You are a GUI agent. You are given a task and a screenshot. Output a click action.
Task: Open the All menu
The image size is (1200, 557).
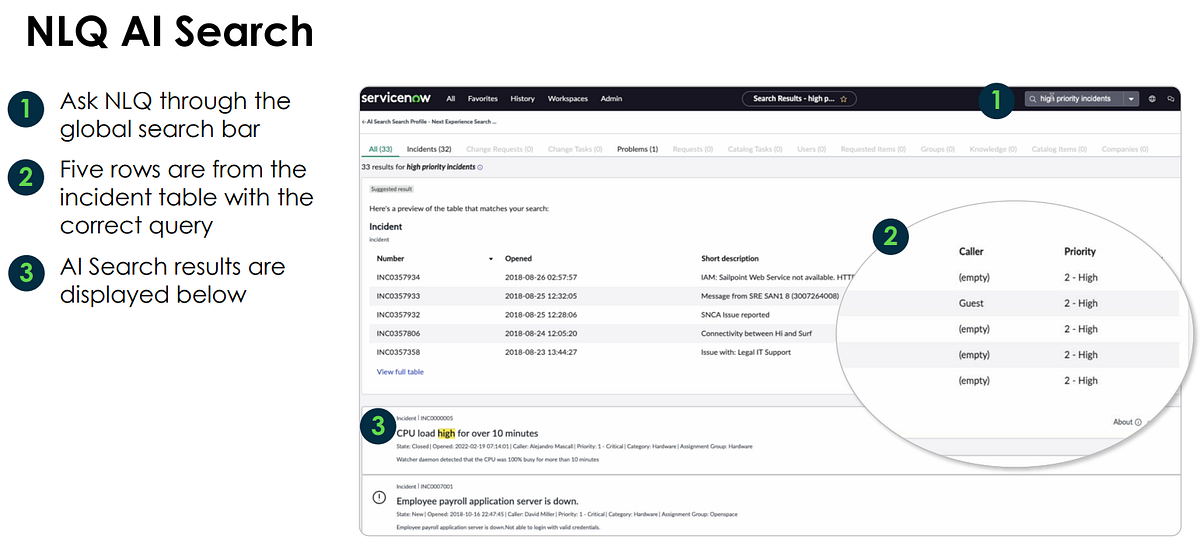451,99
